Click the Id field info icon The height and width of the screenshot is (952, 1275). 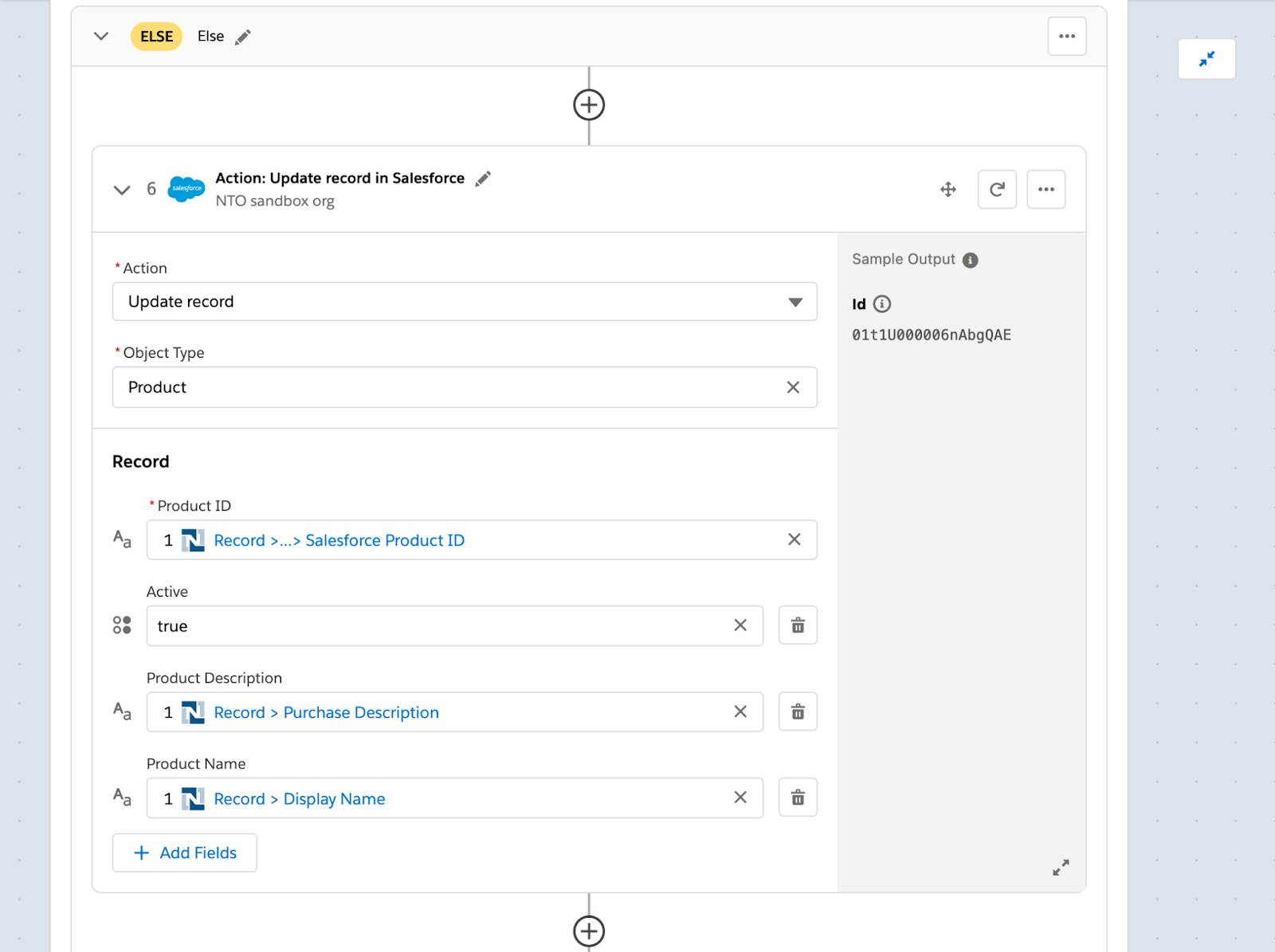click(882, 304)
